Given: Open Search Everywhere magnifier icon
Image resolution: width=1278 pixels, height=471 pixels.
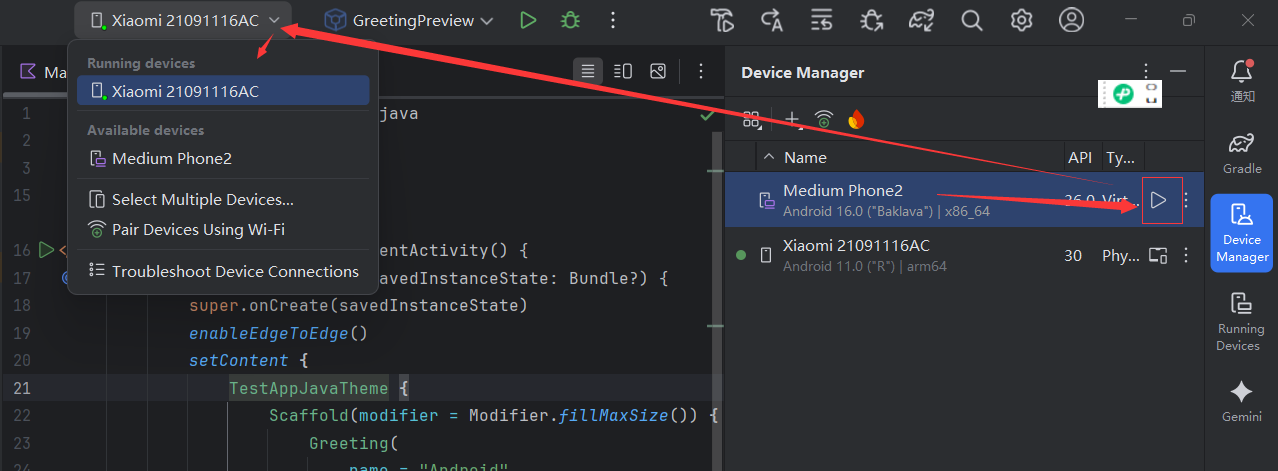Looking at the screenshot, I should pos(971,20).
